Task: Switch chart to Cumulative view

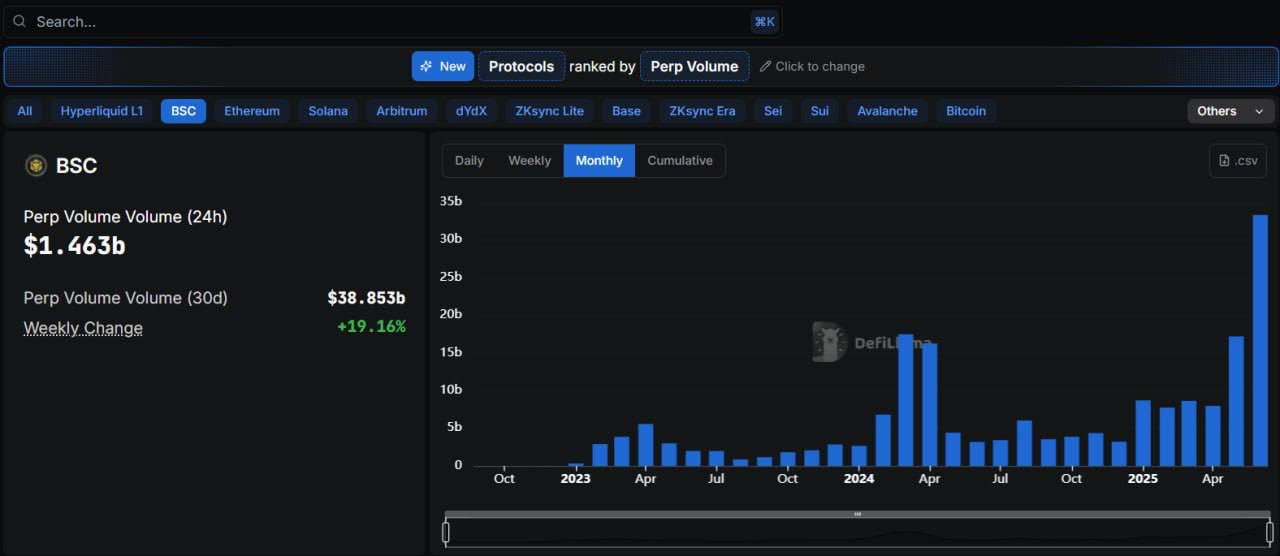Action: coord(680,161)
